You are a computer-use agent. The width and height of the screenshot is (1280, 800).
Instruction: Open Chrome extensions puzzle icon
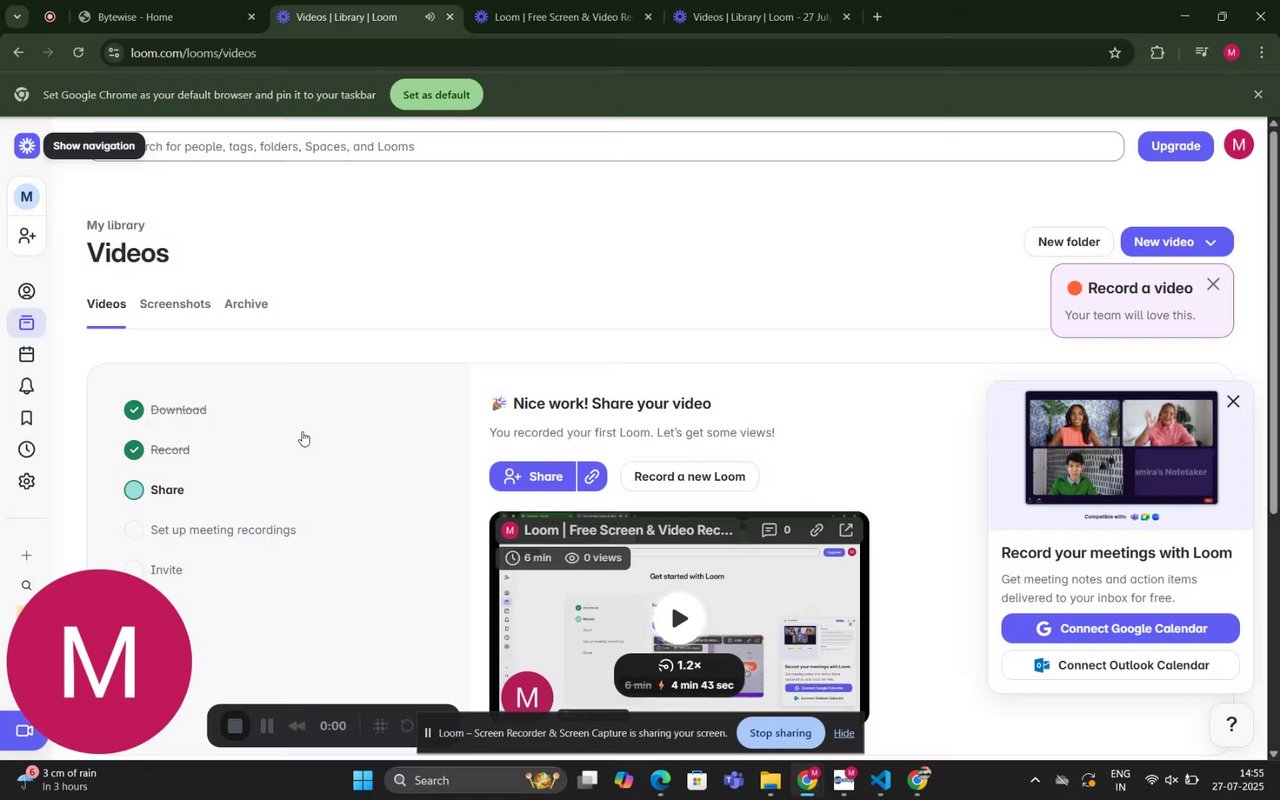[1157, 53]
